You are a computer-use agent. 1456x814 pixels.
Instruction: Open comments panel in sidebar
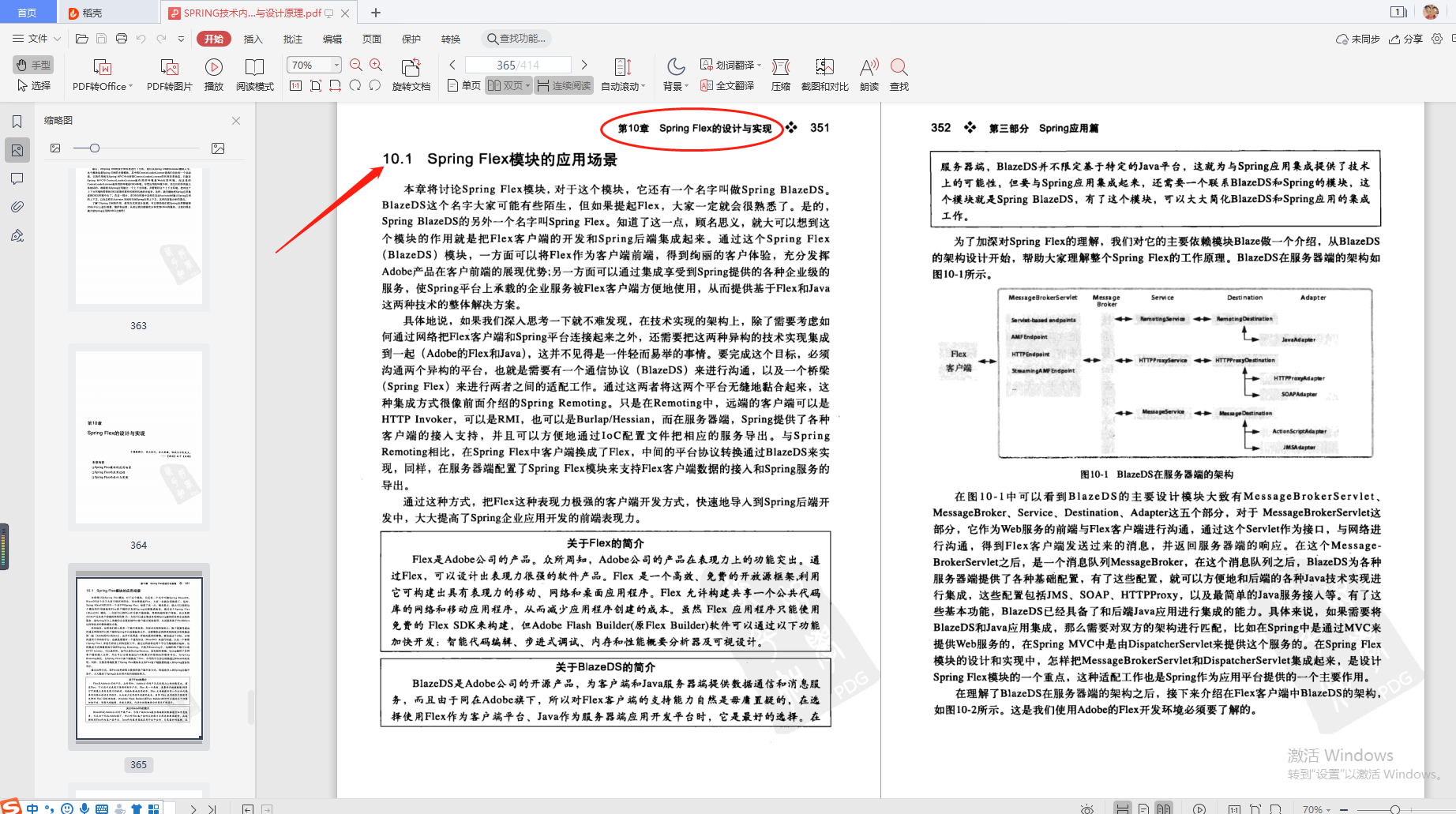click(17, 178)
